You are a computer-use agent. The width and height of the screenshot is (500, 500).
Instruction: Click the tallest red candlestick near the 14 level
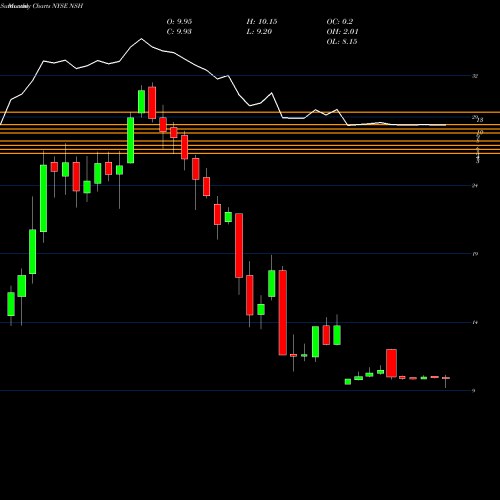pyautogui.click(x=283, y=313)
